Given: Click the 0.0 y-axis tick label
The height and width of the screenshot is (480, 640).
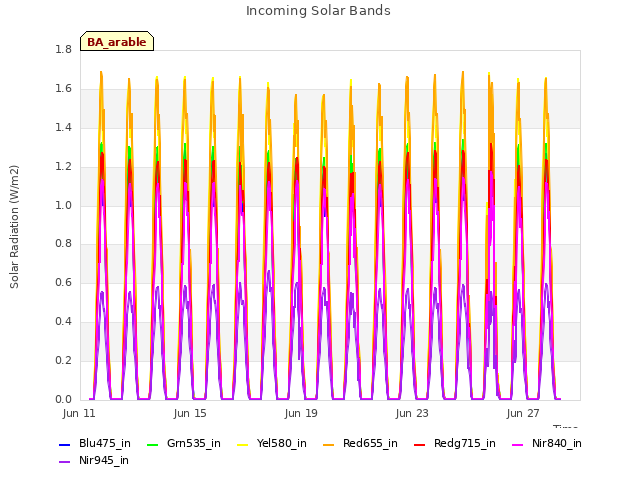Looking at the screenshot, I should 63,399.
